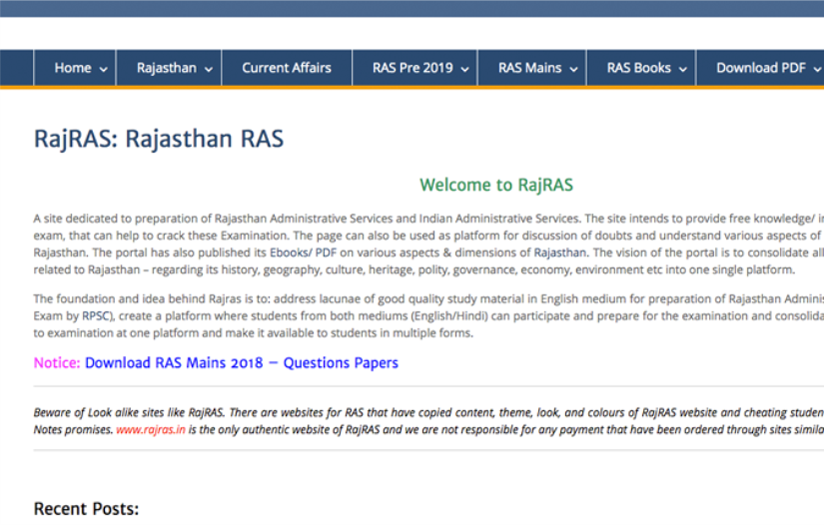Expand the RAS Books chevron arrow
This screenshot has height=525, width=825.
click(682, 69)
